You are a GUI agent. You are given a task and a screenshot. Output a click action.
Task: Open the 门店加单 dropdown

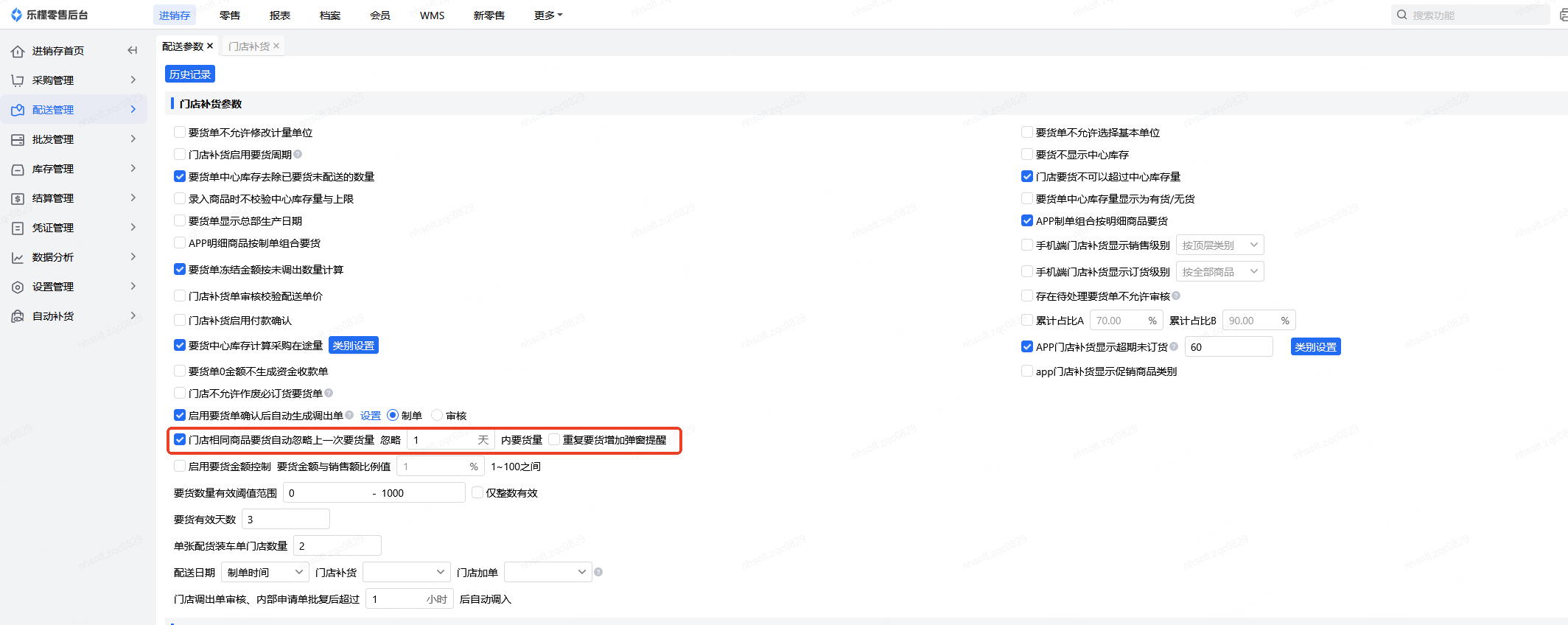tap(548, 572)
